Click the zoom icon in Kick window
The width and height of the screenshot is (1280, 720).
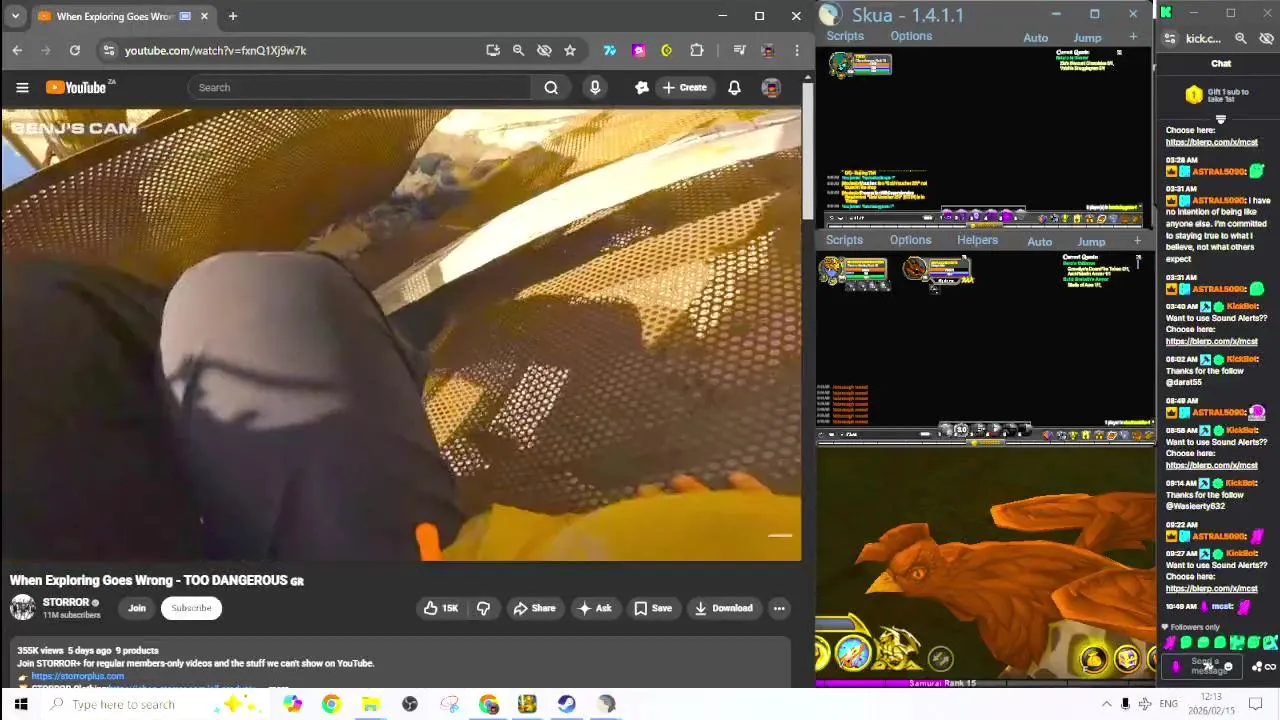[x=1241, y=39]
